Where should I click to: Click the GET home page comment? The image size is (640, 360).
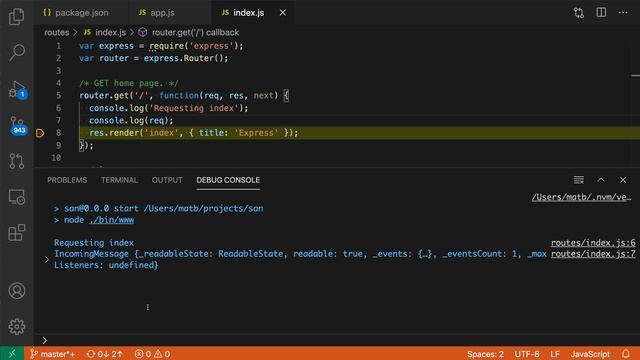(x=129, y=83)
